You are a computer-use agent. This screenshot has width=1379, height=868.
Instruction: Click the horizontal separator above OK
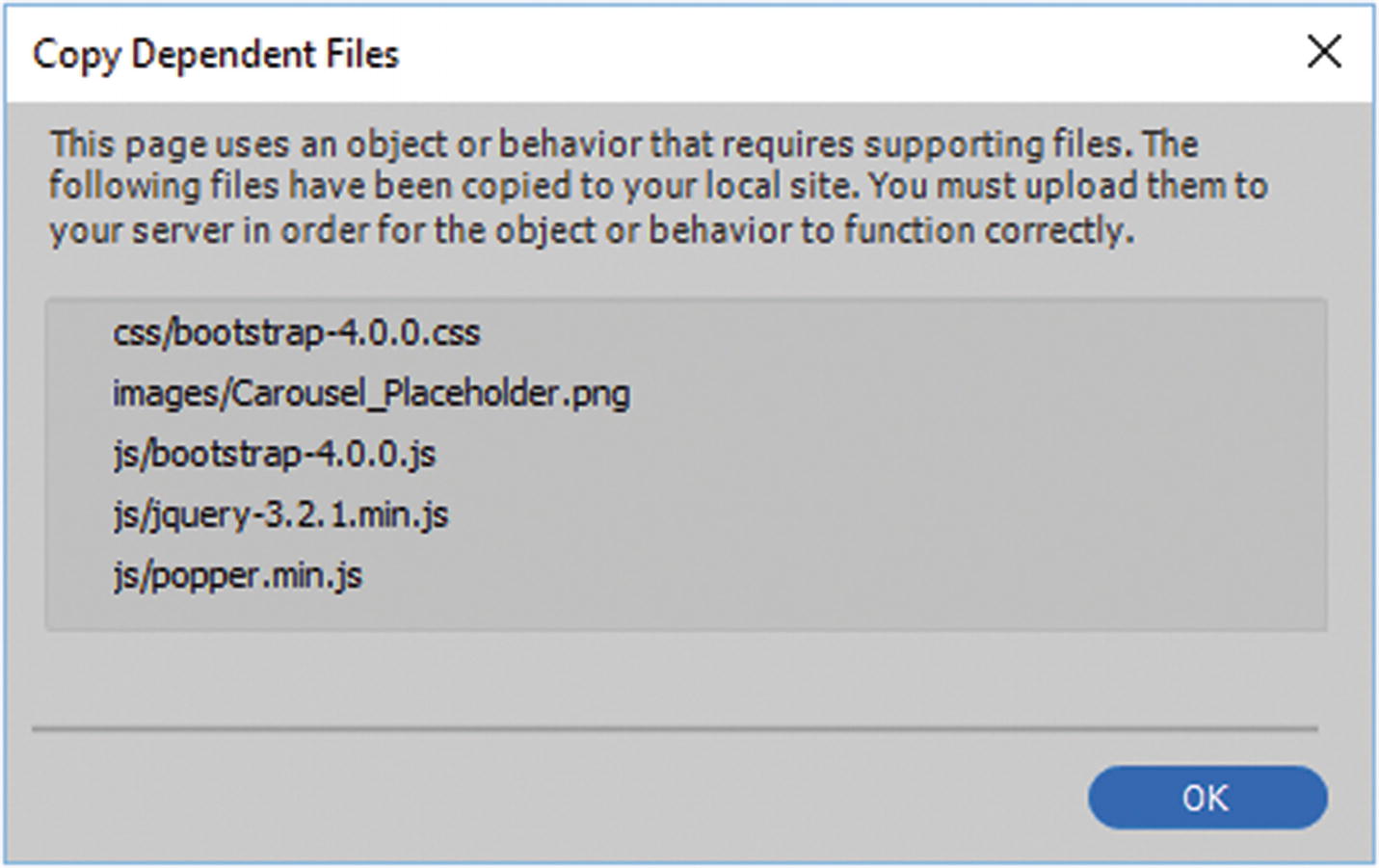(675, 729)
